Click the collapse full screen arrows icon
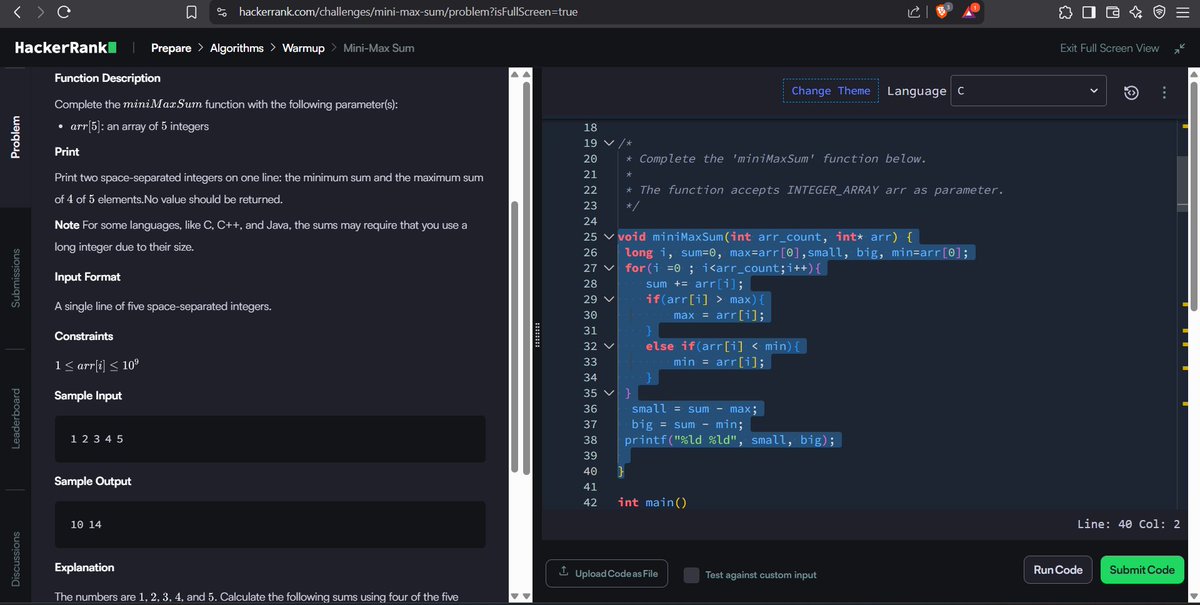 point(1178,48)
